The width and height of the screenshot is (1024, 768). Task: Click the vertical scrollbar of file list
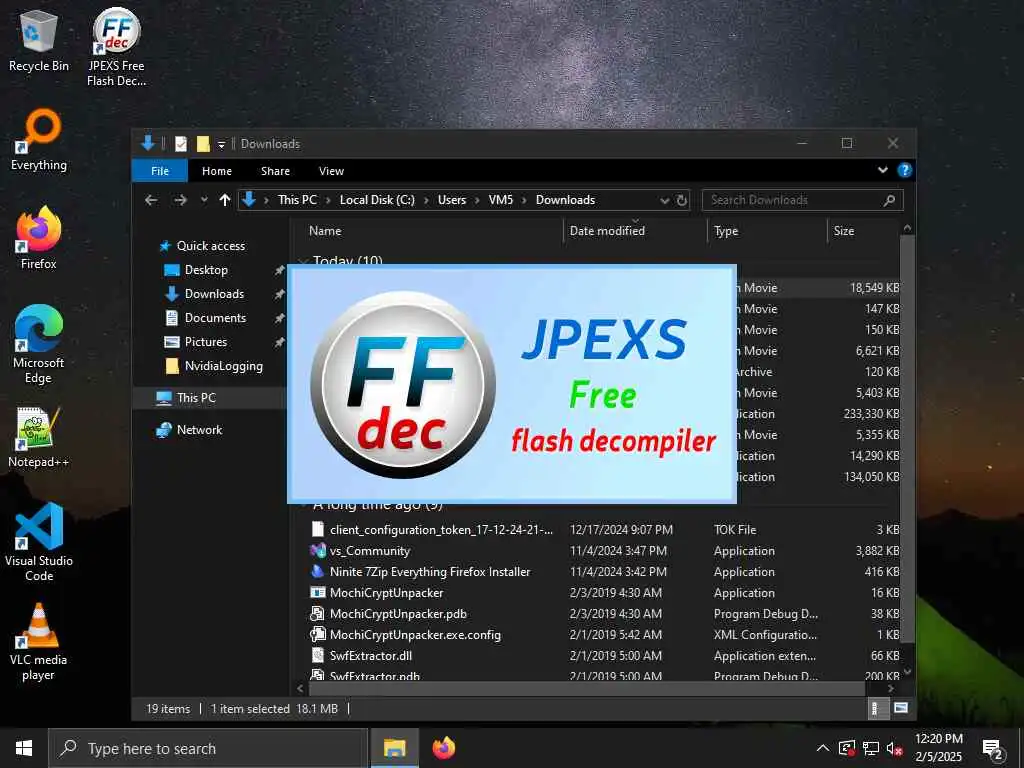tap(907, 441)
